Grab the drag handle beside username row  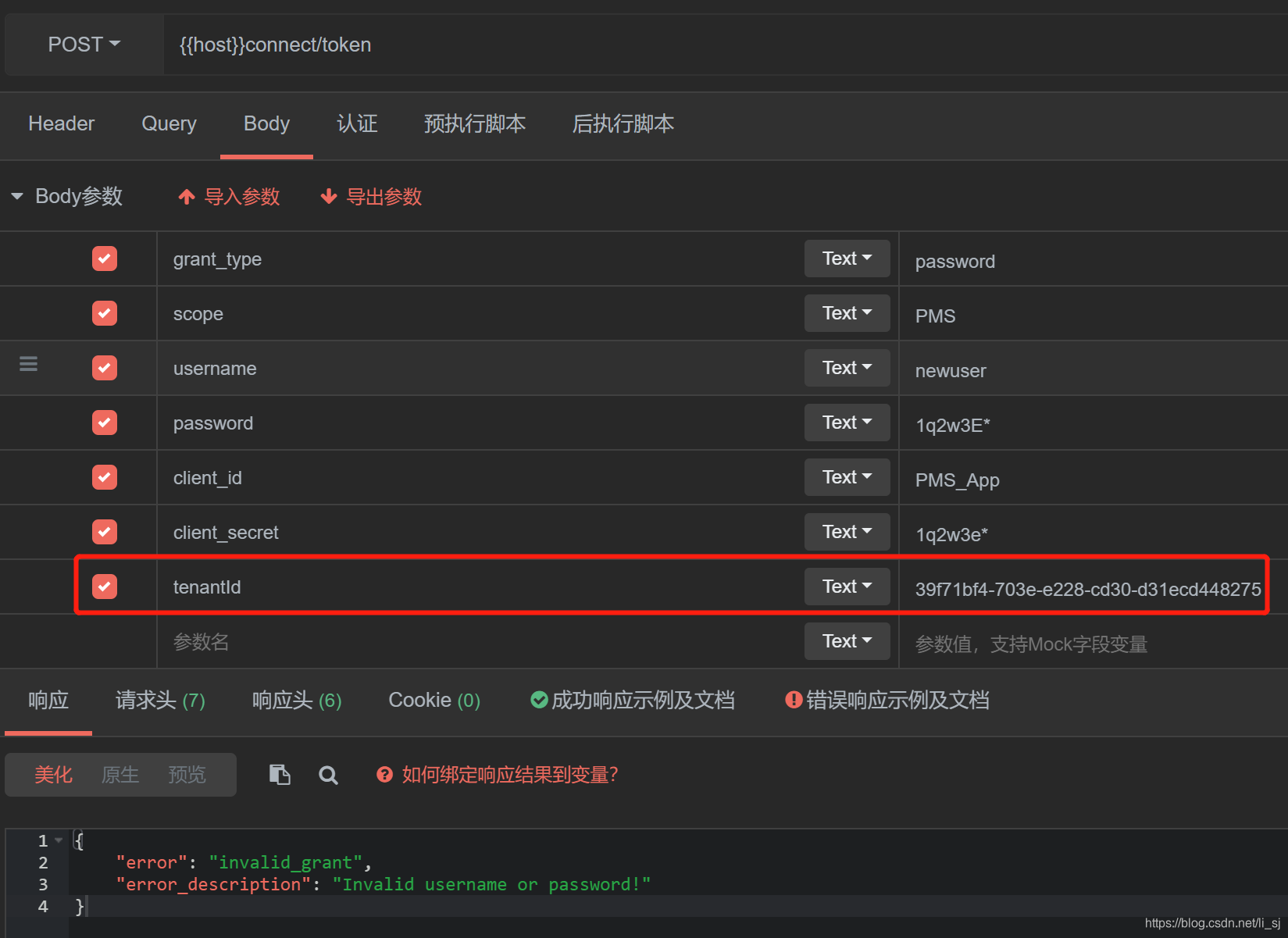click(x=28, y=364)
